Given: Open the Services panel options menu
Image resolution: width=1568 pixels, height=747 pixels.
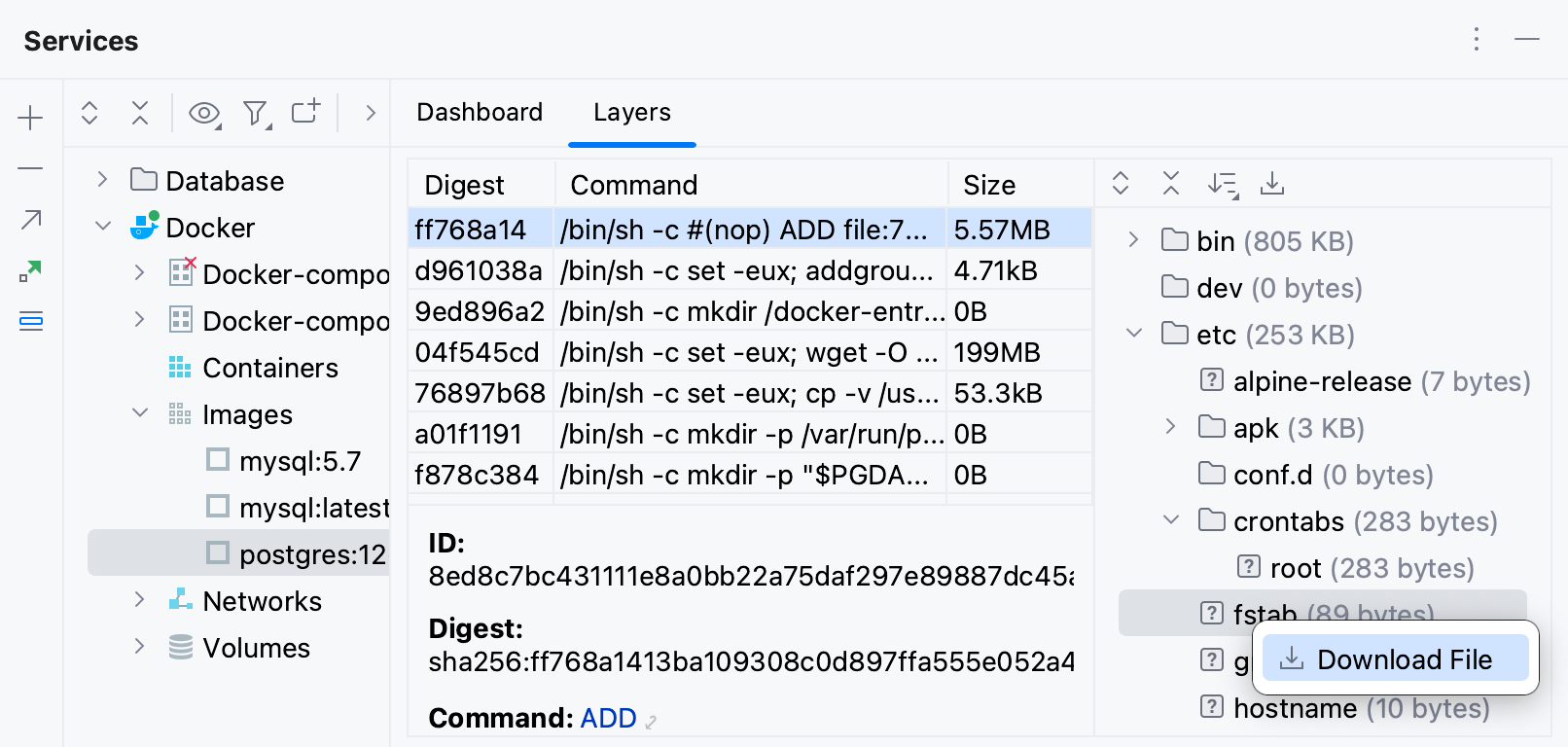Looking at the screenshot, I should (1477, 39).
